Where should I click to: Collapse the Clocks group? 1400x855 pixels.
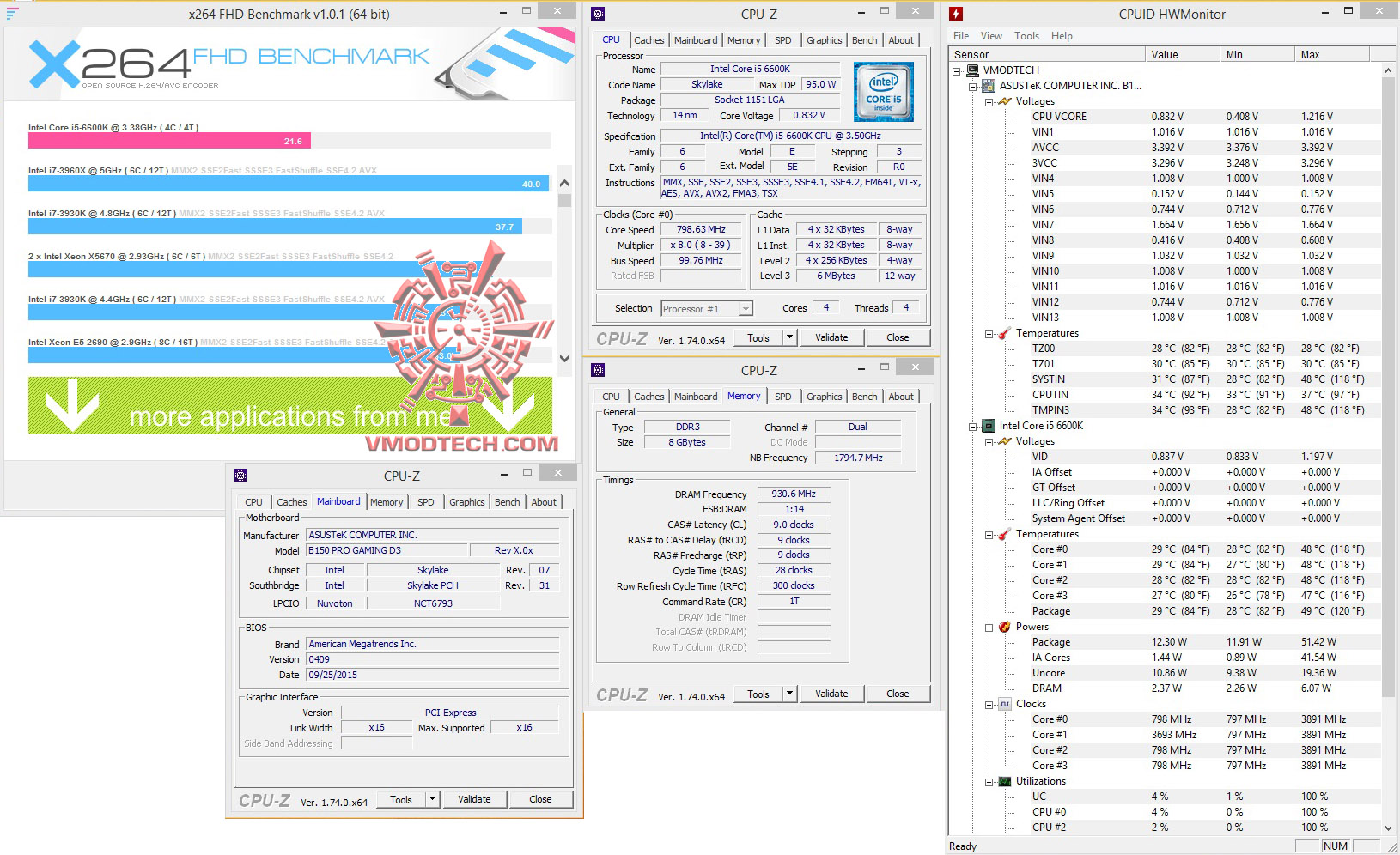989,704
